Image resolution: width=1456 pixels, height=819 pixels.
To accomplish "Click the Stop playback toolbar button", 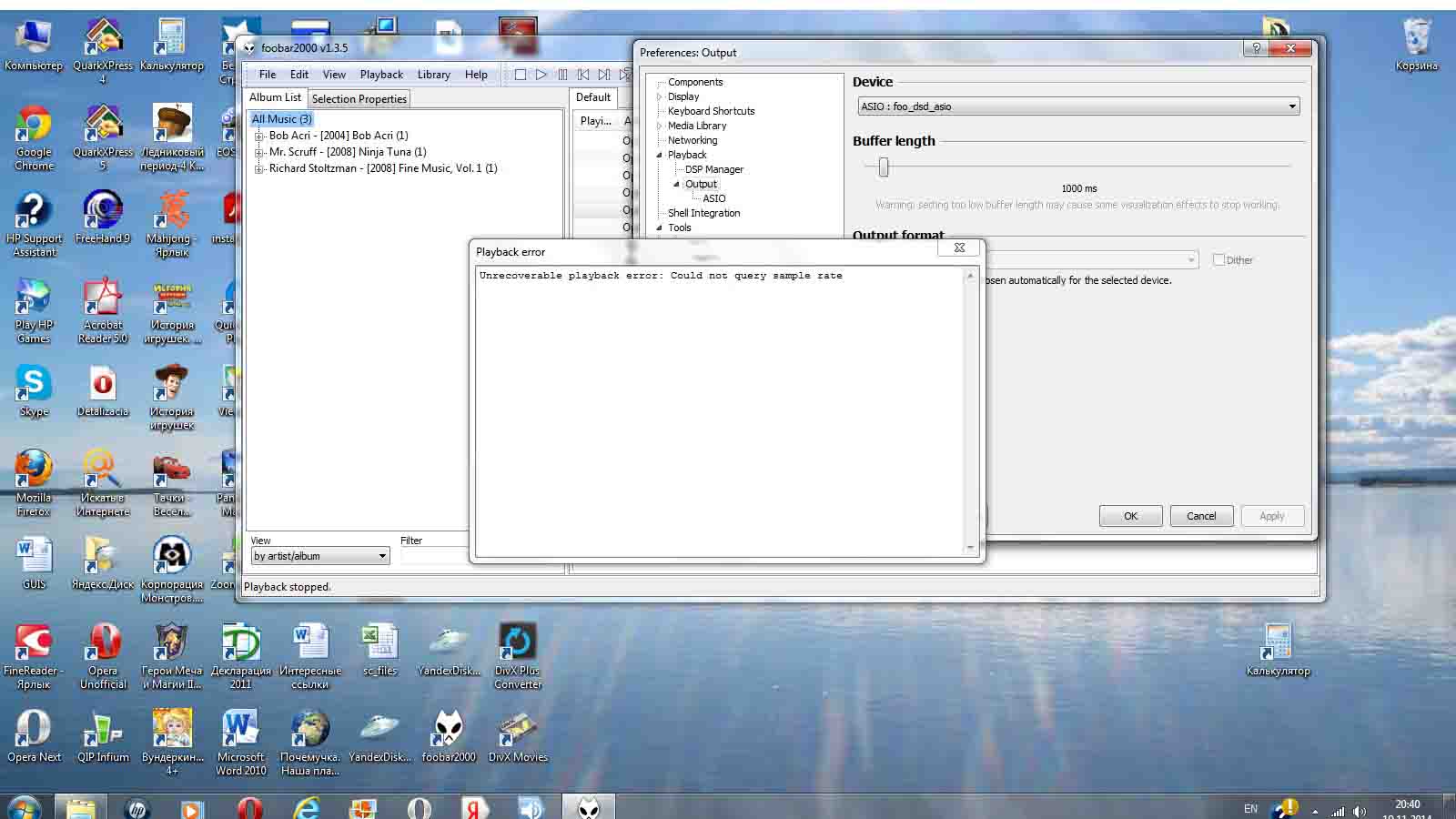I will pos(521,75).
